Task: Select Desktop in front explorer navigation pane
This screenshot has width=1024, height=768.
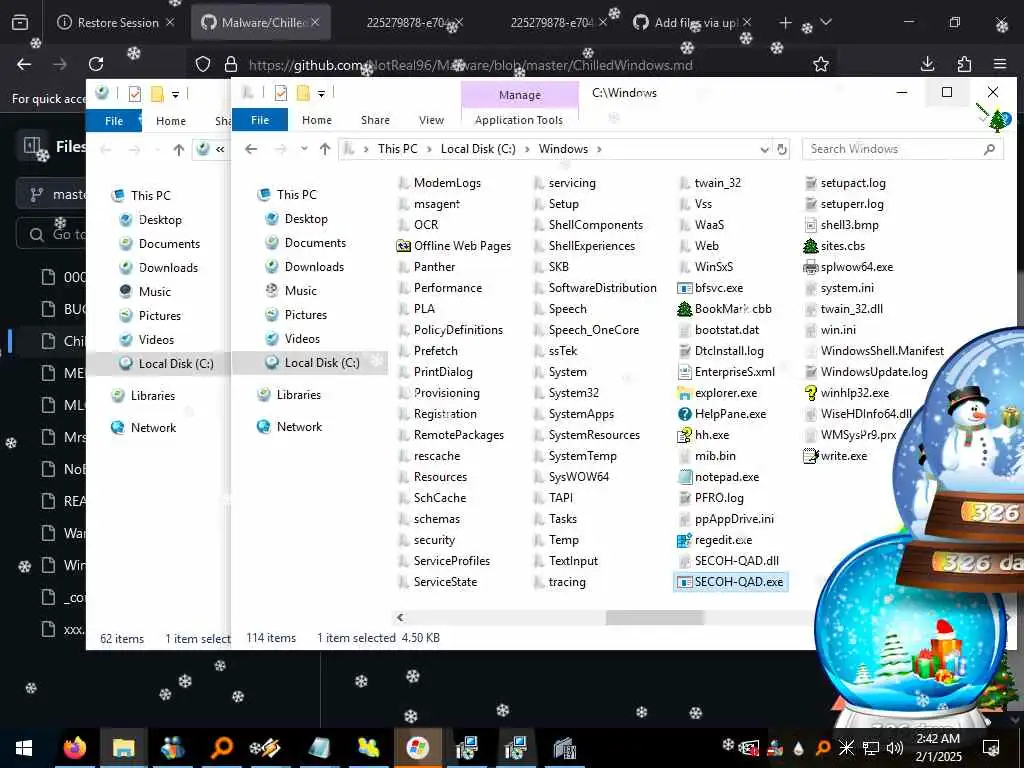Action: click(306, 219)
